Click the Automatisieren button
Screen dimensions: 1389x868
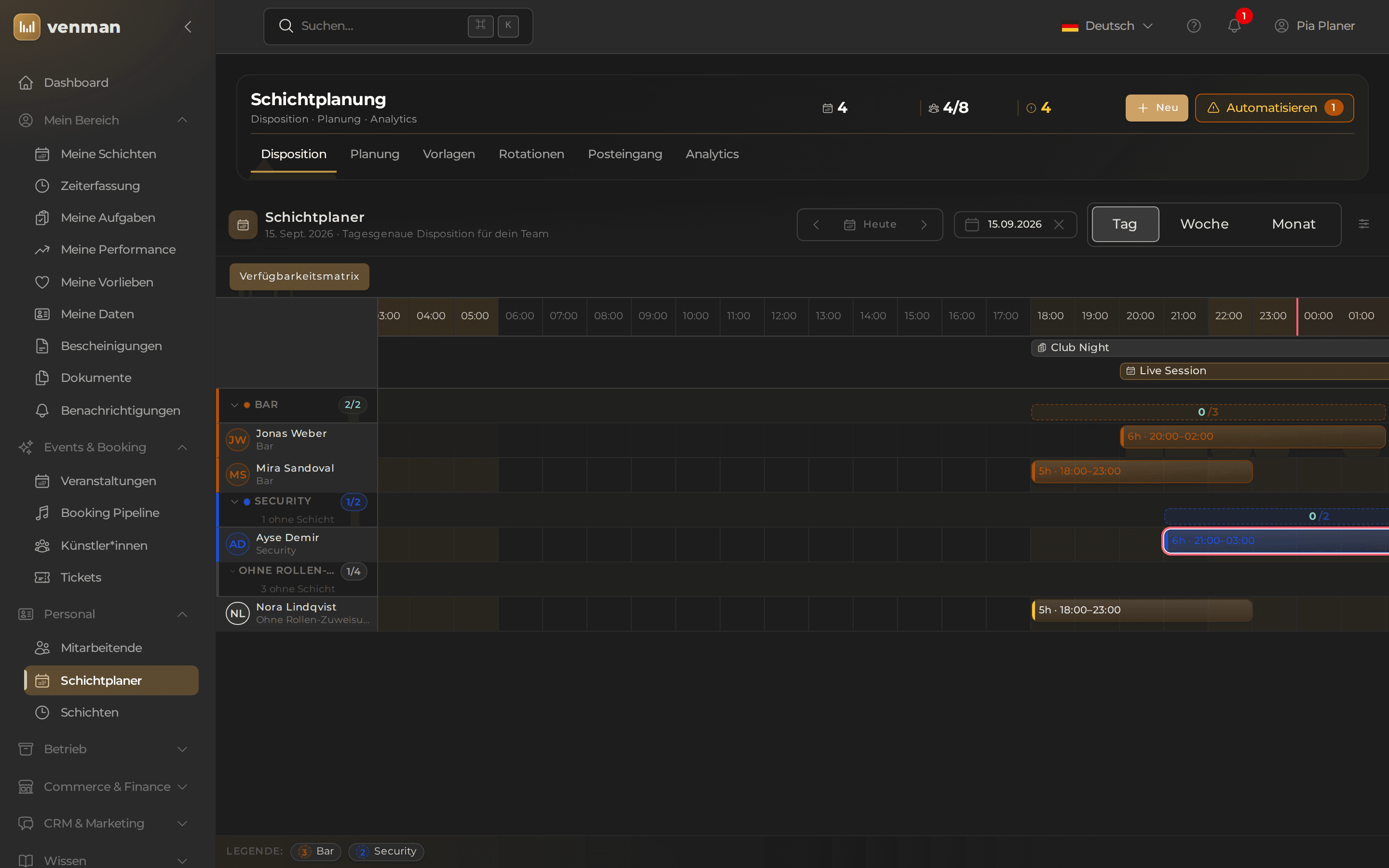1274,108
